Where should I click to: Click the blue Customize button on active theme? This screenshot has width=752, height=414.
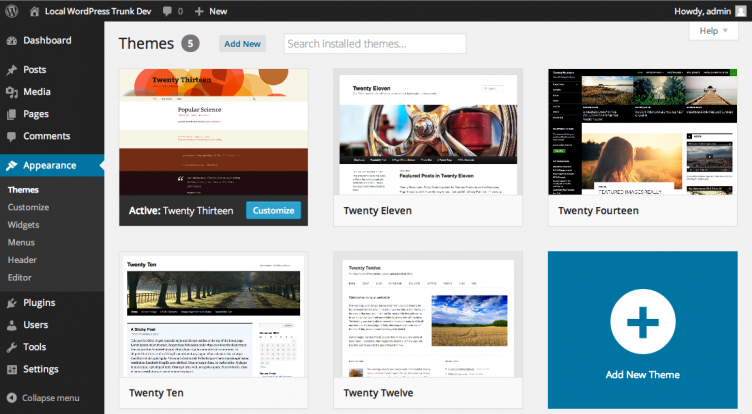click(x=273, y=210)
